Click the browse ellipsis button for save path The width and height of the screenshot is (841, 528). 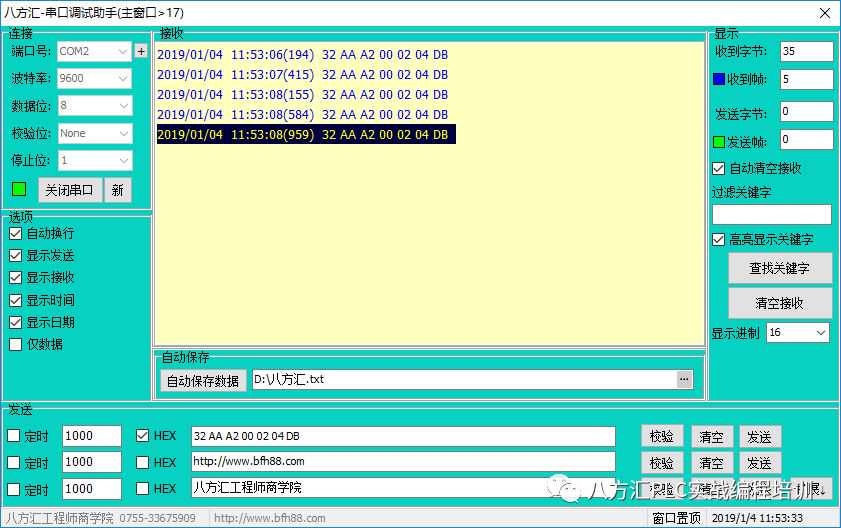click(684, 379)
